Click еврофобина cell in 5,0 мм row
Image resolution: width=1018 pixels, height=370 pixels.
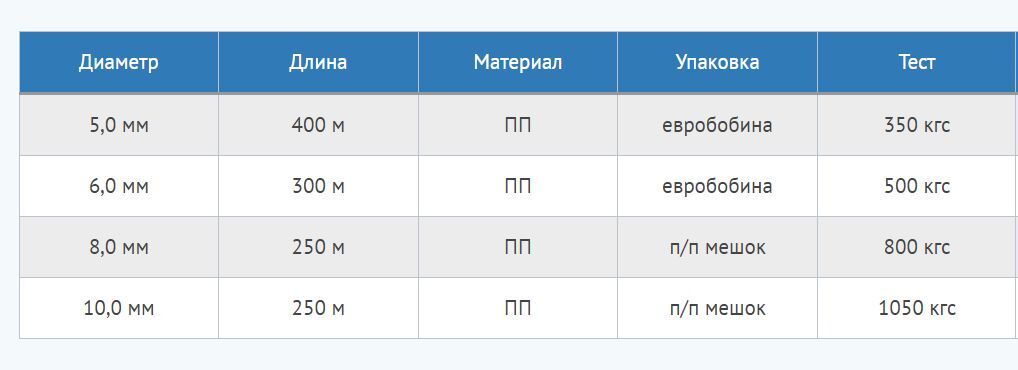(x=717, y=125)
